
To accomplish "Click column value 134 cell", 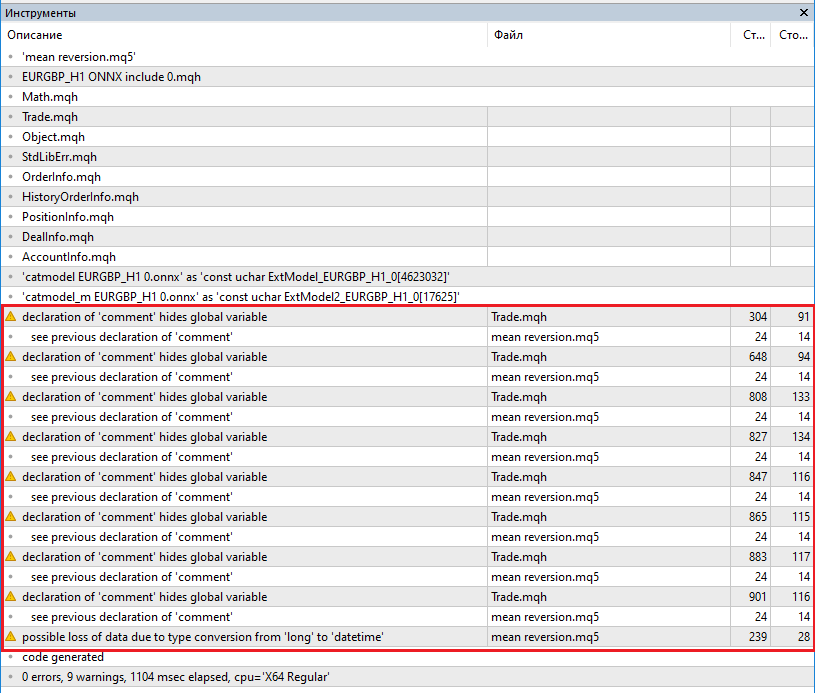I will point(792,437).
